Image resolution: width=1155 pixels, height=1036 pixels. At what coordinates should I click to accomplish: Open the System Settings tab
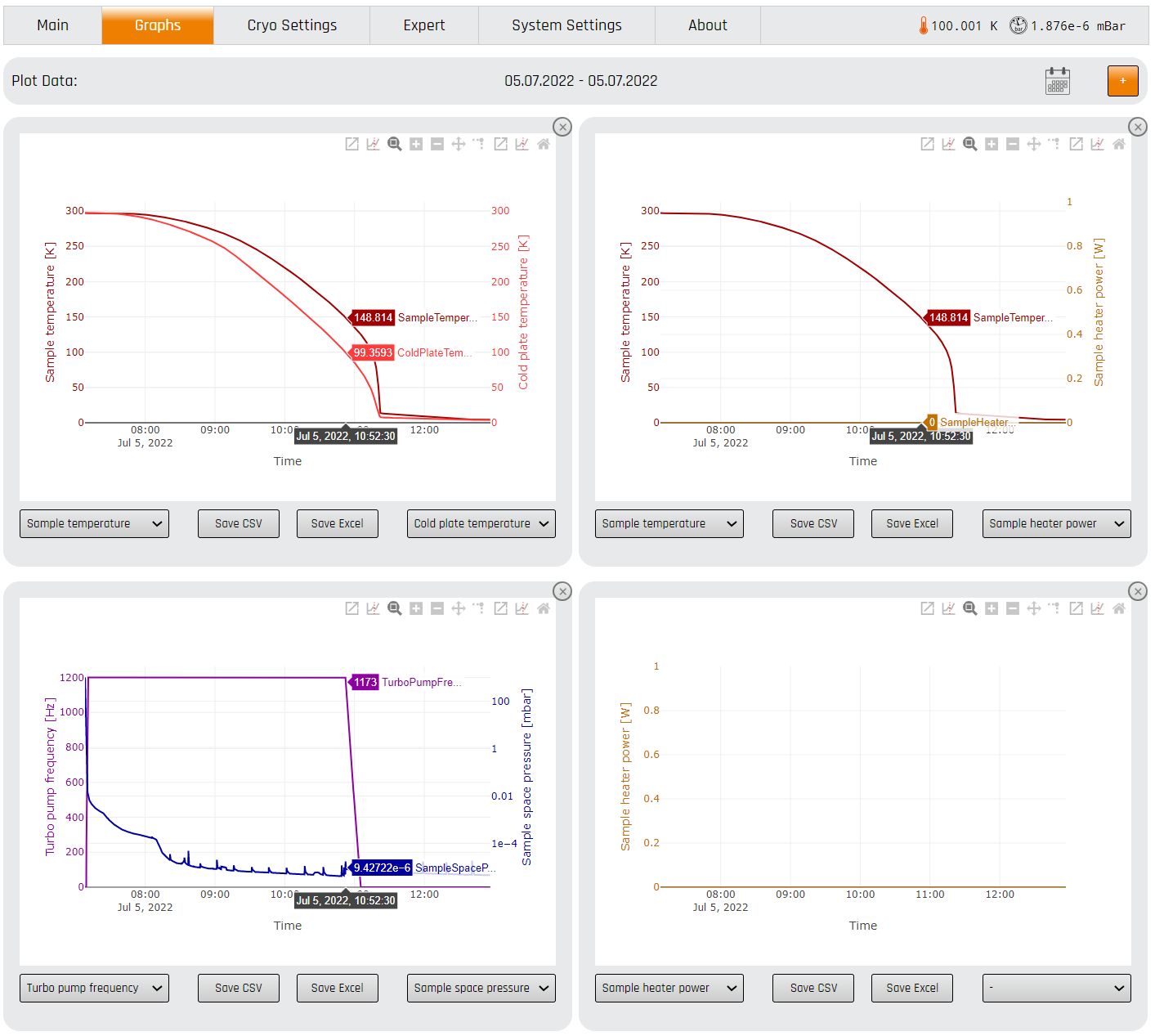point(566,25)
